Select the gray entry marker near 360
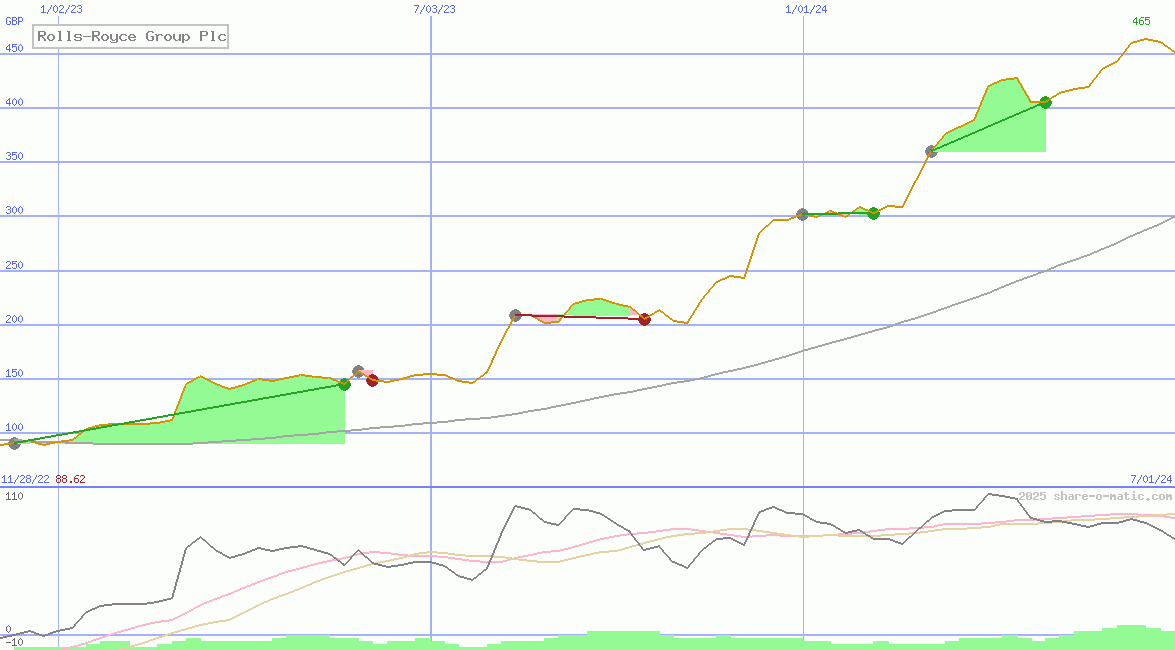The width and height of the screenshot is (1175, 650). 931,151
